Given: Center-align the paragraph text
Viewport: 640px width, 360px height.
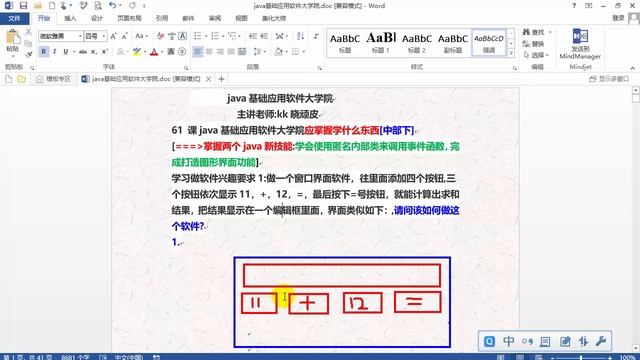Looking at the screenshot, I should (x=209, y=51).
